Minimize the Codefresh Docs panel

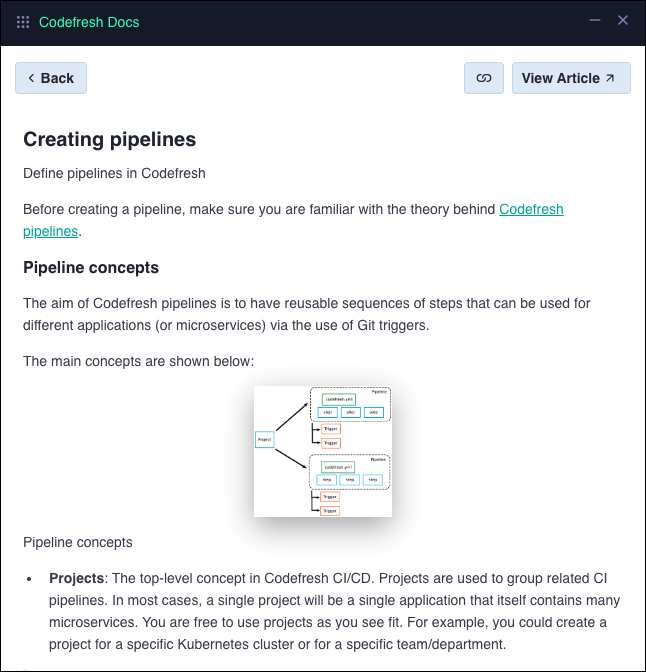(595, 21)
